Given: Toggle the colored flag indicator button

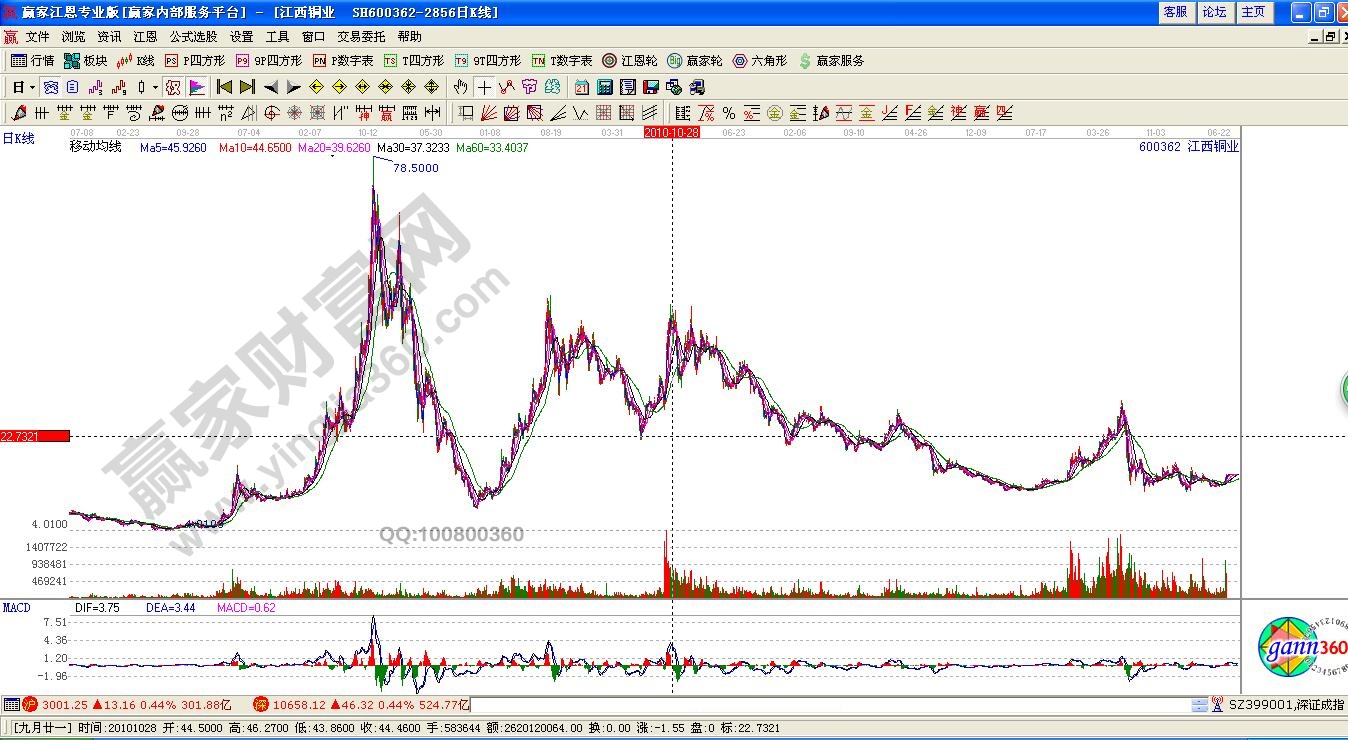Looking at the screenshot, I should pyautogui.click(x=197, y=87).
